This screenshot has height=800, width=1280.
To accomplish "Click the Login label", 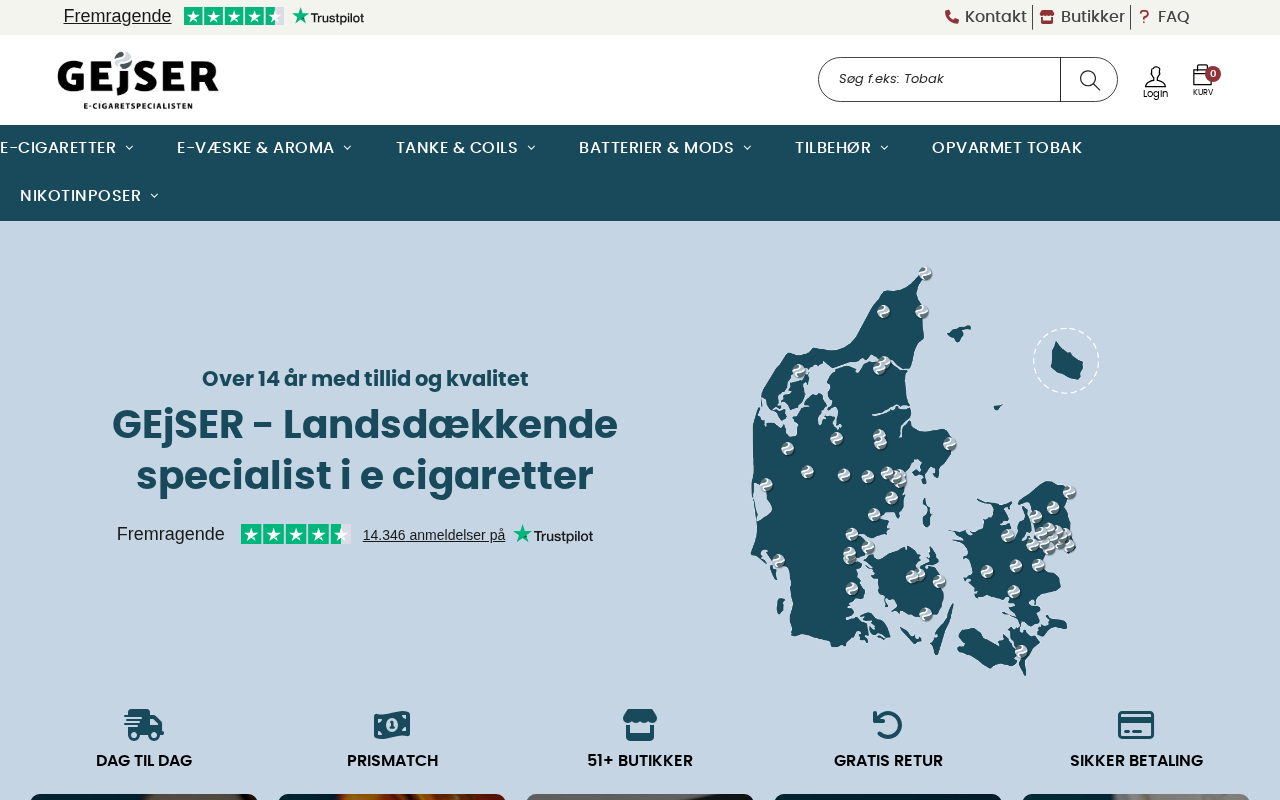I will tap(1155, 94).
